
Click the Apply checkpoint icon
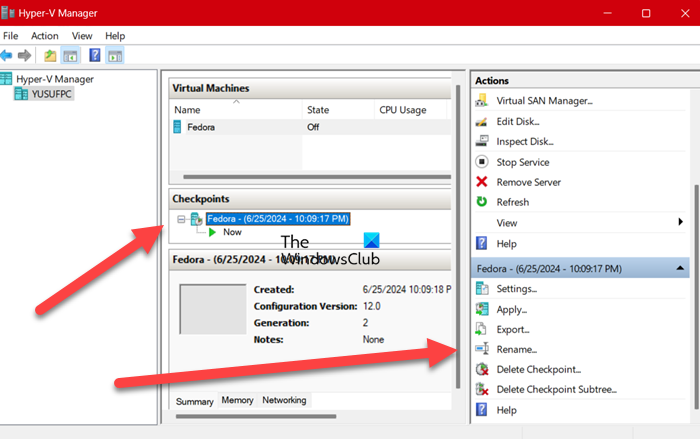point(482,309)
